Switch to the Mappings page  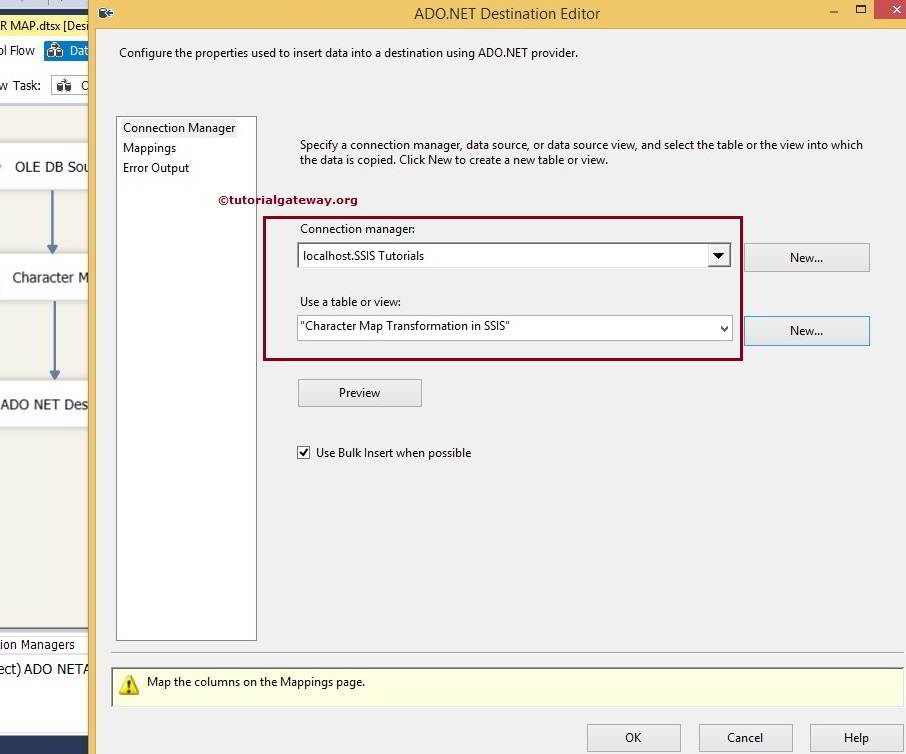click(149, 148)
